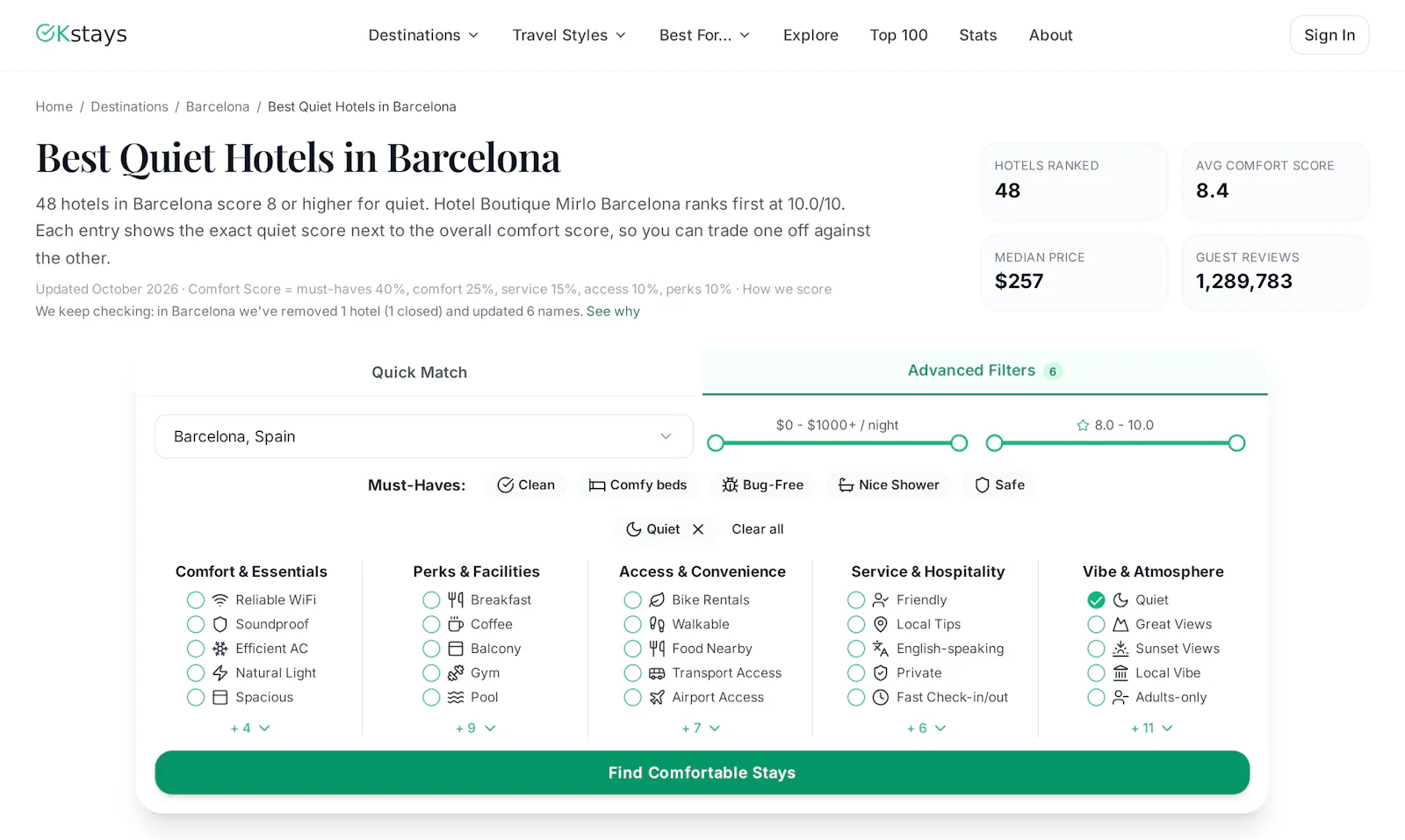Click the clock icon for Fast Check-in/out
This screenshot has width=1405, height=840.
click(x=881, y=697)
